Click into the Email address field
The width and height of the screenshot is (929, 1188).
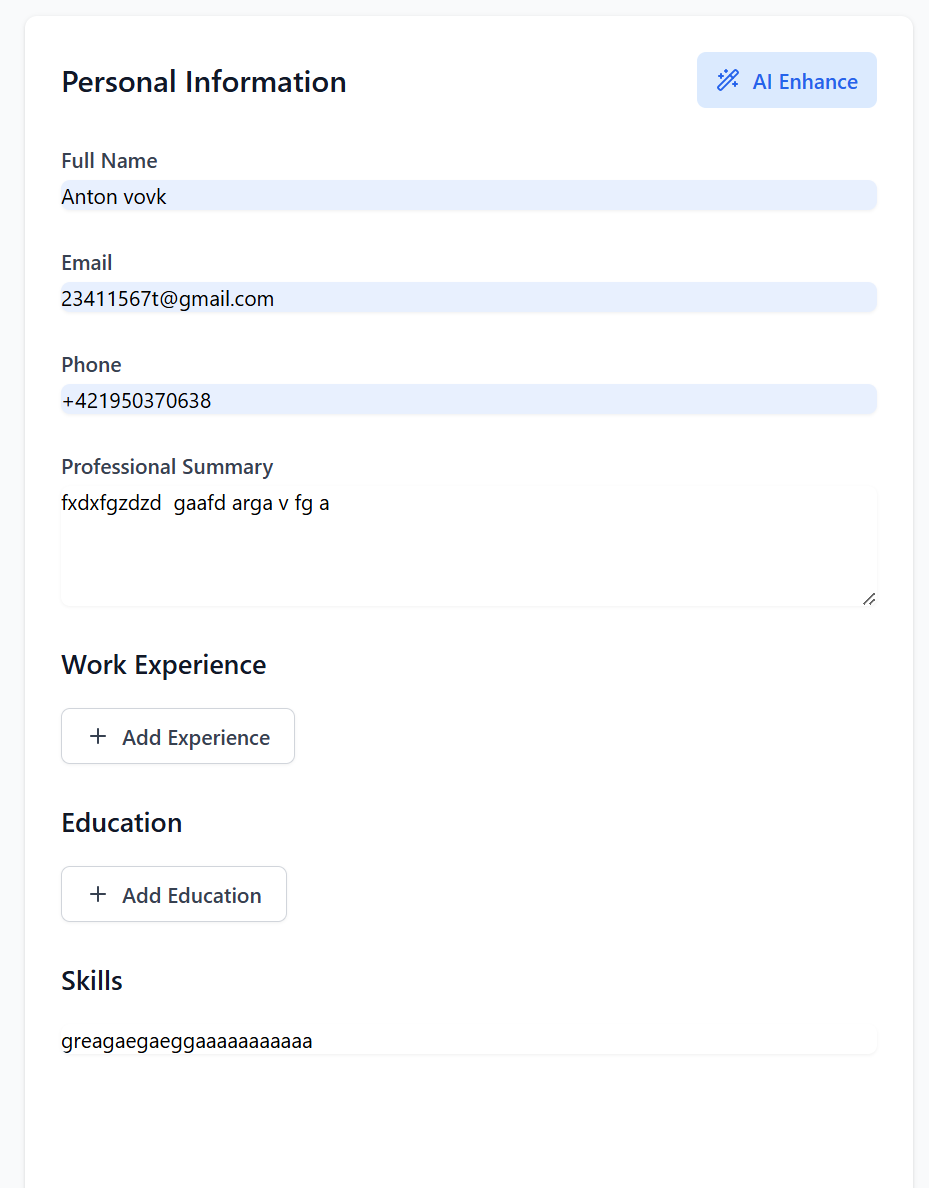pyautogui.click(x=468, y=299)
